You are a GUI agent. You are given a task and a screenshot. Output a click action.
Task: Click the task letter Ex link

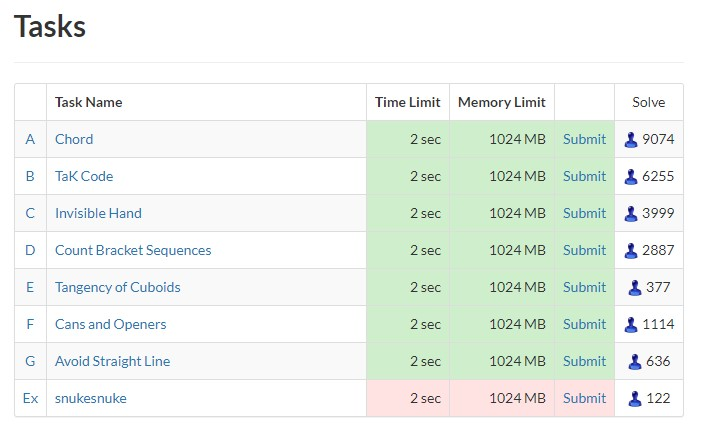click(30, 398)
